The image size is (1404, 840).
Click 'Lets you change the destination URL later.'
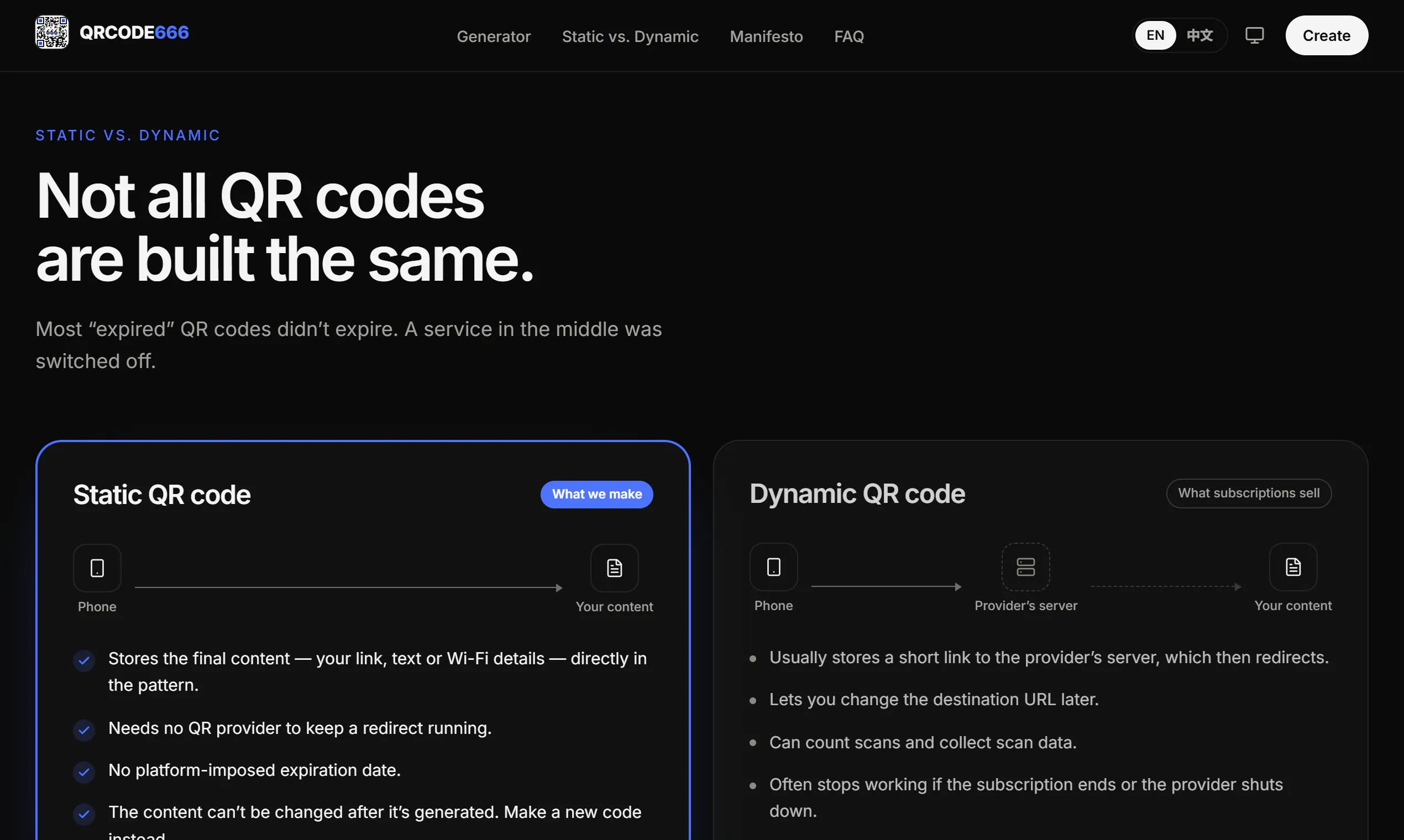coord(934,700)
